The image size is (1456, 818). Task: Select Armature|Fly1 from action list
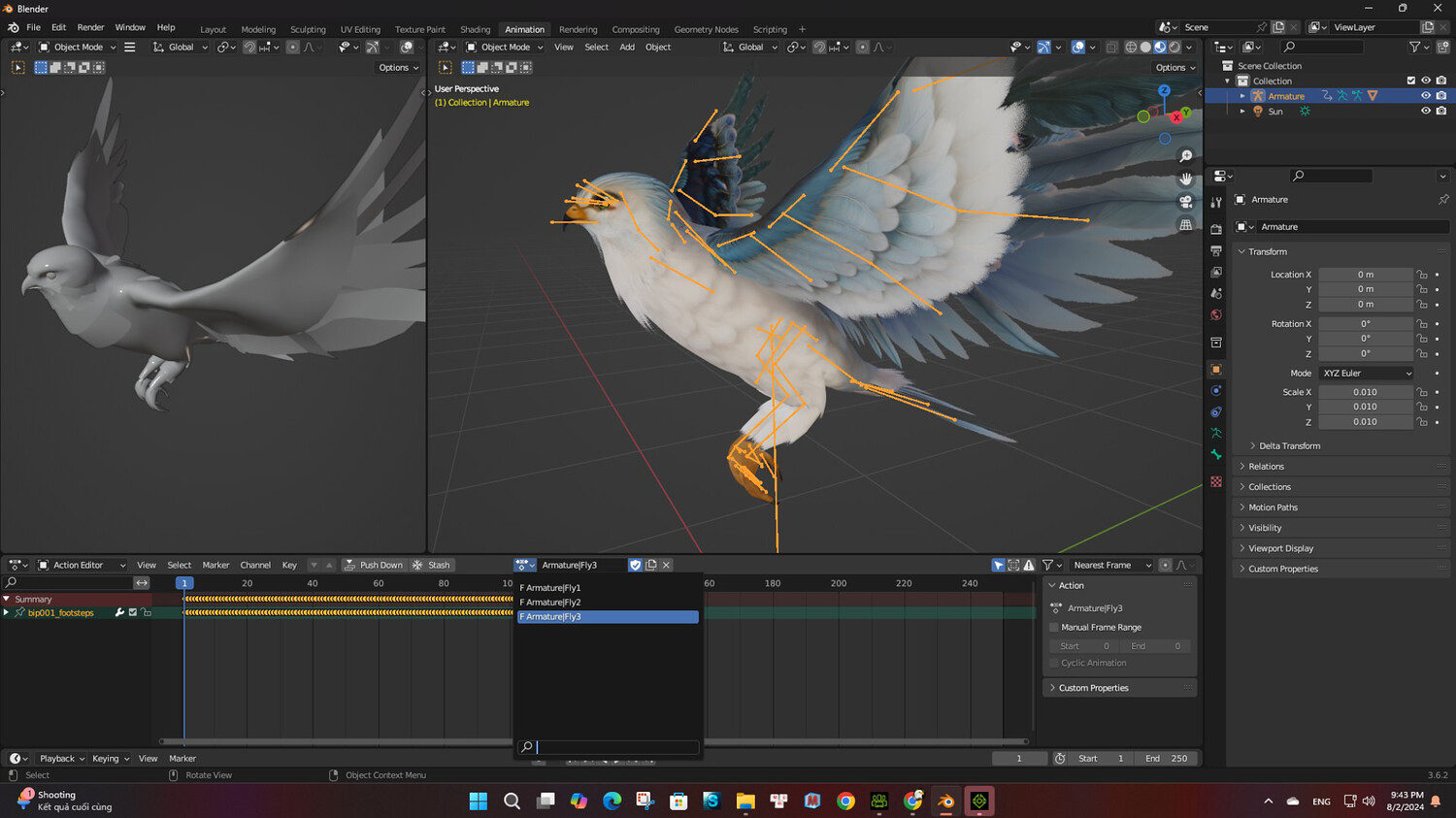point(550,588)
